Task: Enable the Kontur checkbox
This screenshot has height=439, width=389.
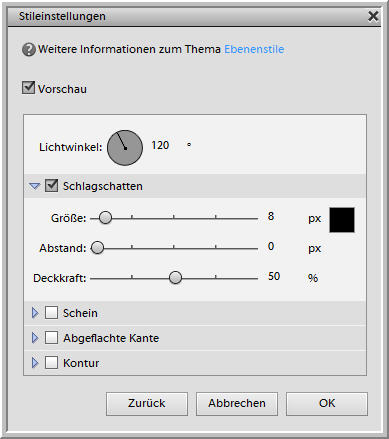Action: [x=51, y=362]
